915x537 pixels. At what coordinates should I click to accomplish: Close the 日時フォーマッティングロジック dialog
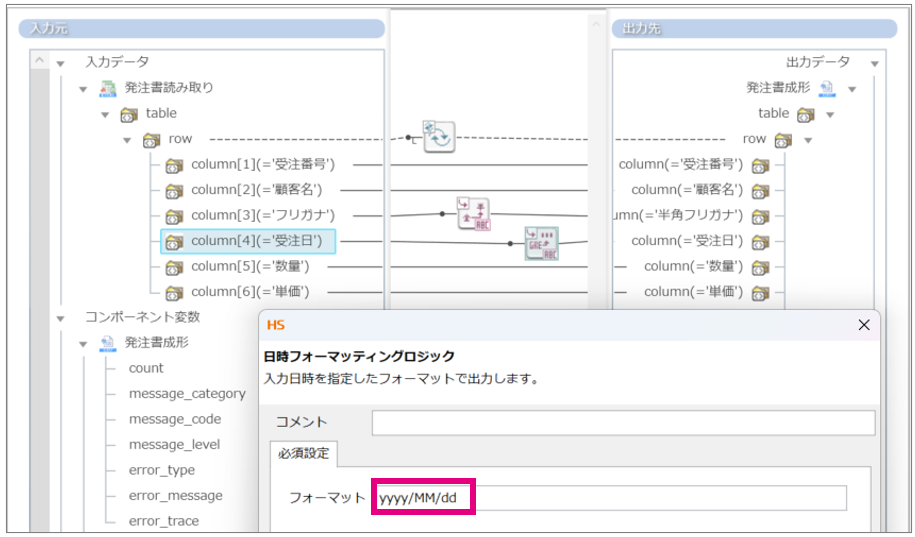click(x=864, y=325)
